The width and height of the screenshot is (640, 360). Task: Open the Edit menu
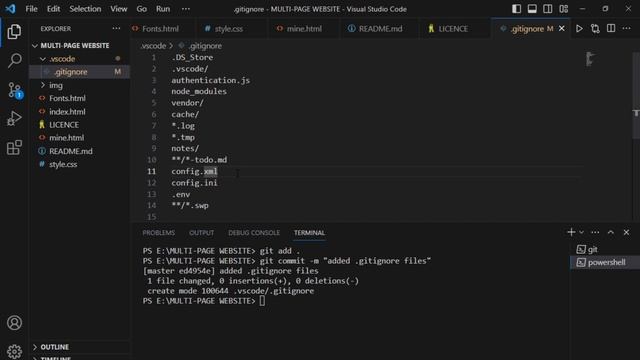(53, 9)
